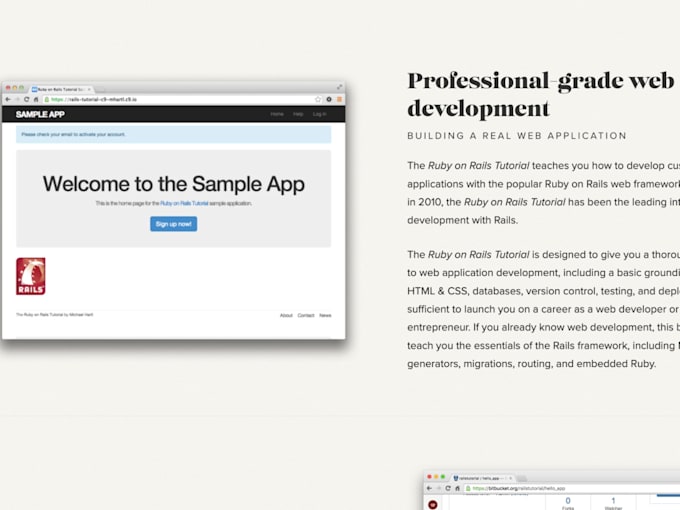Click the red Rails logo image
The image size is (680, 510).
tap(31, 276)
